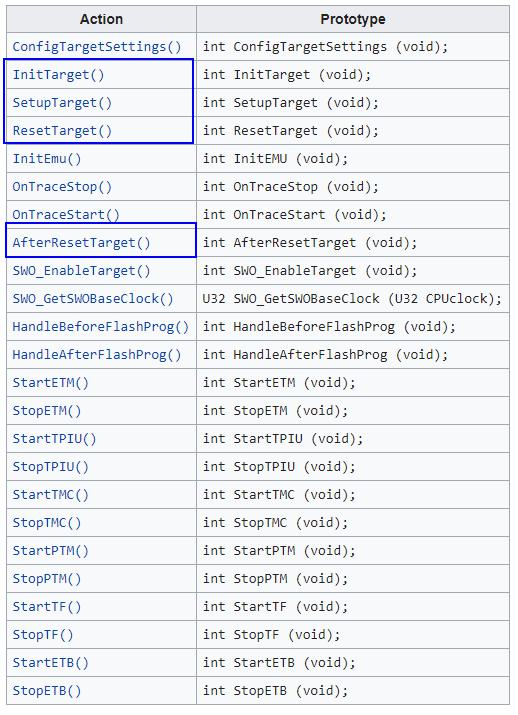This screenshot has width=518, height=715.
Task: Click the StopETB() link
Action: [47, 691]
